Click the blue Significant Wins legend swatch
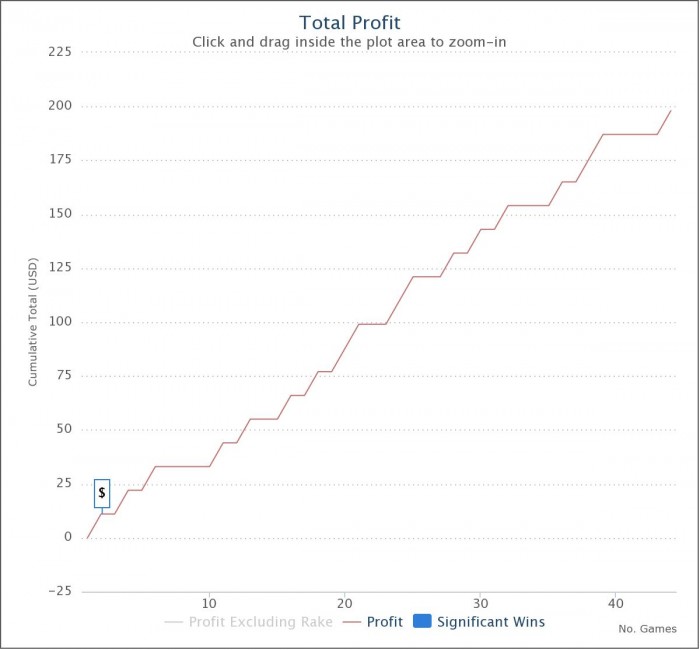 [x=422, y=622]
